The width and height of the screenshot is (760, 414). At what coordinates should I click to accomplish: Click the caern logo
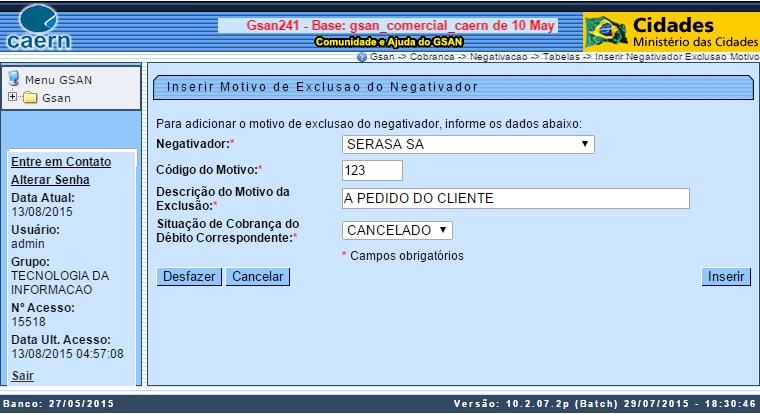(x=39, y=28)
